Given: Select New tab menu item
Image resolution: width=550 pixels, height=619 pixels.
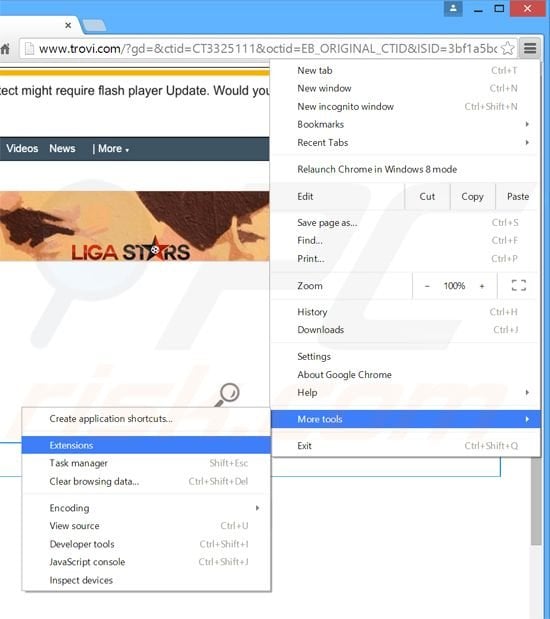Looking at the screenshot, I should tap(405, 70).
